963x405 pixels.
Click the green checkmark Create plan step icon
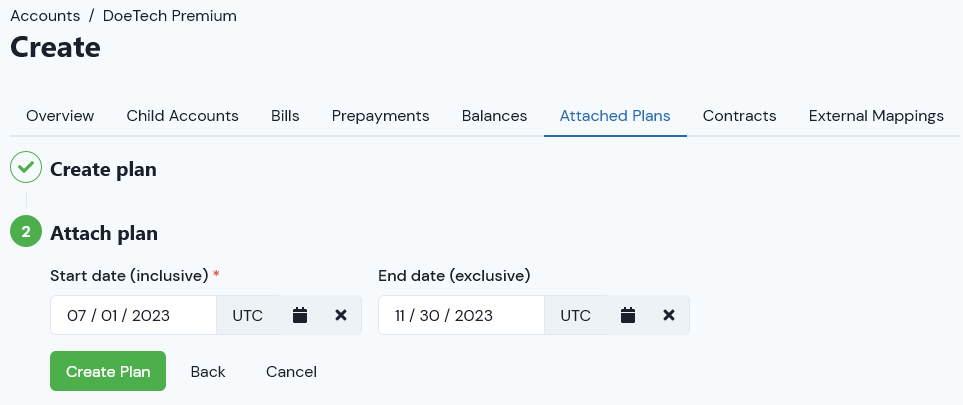click(x=26, y=168)
